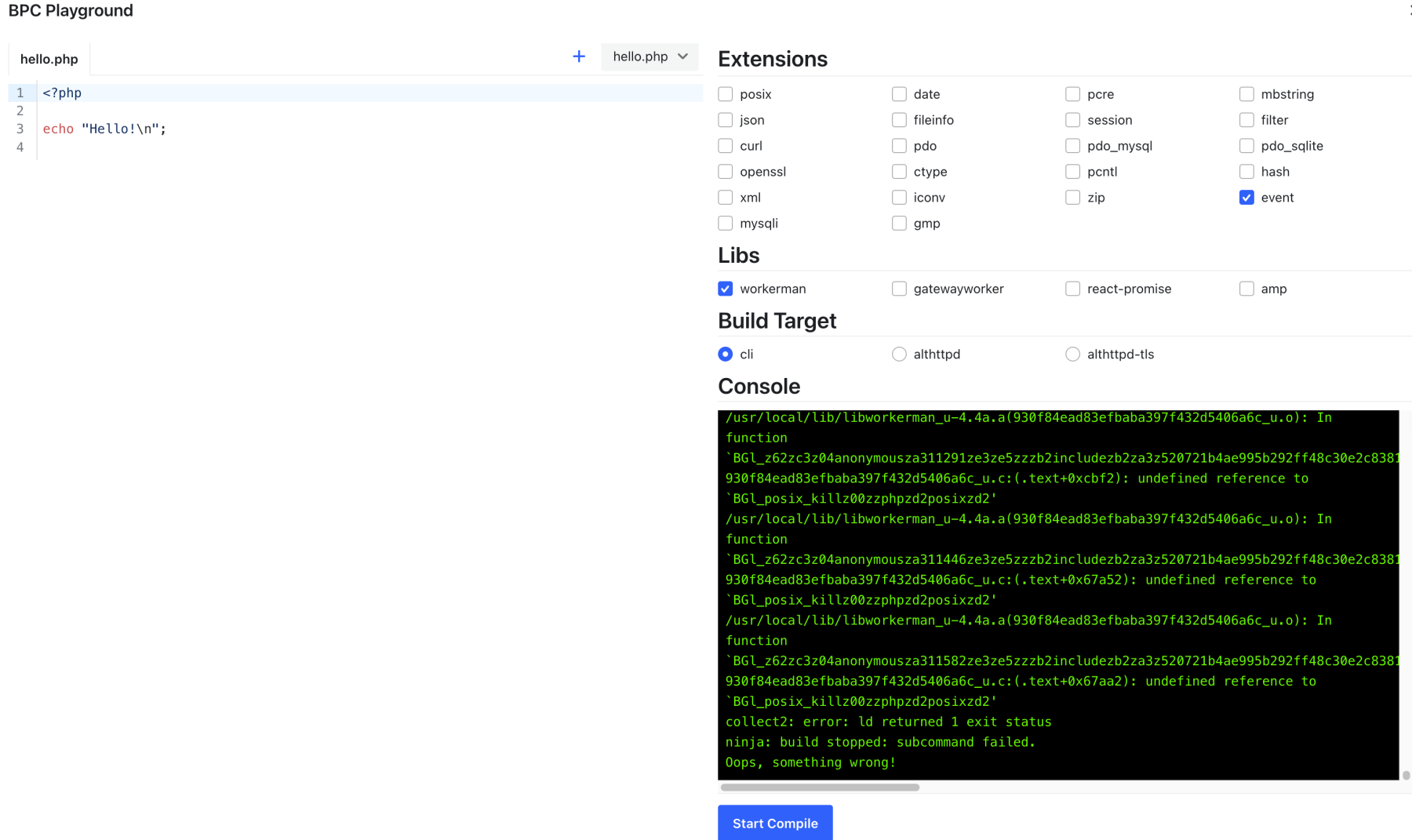Enable the date extension checkbox
Image resolution: width=1412 pixels, height=840 pixels.
point(899,94)
